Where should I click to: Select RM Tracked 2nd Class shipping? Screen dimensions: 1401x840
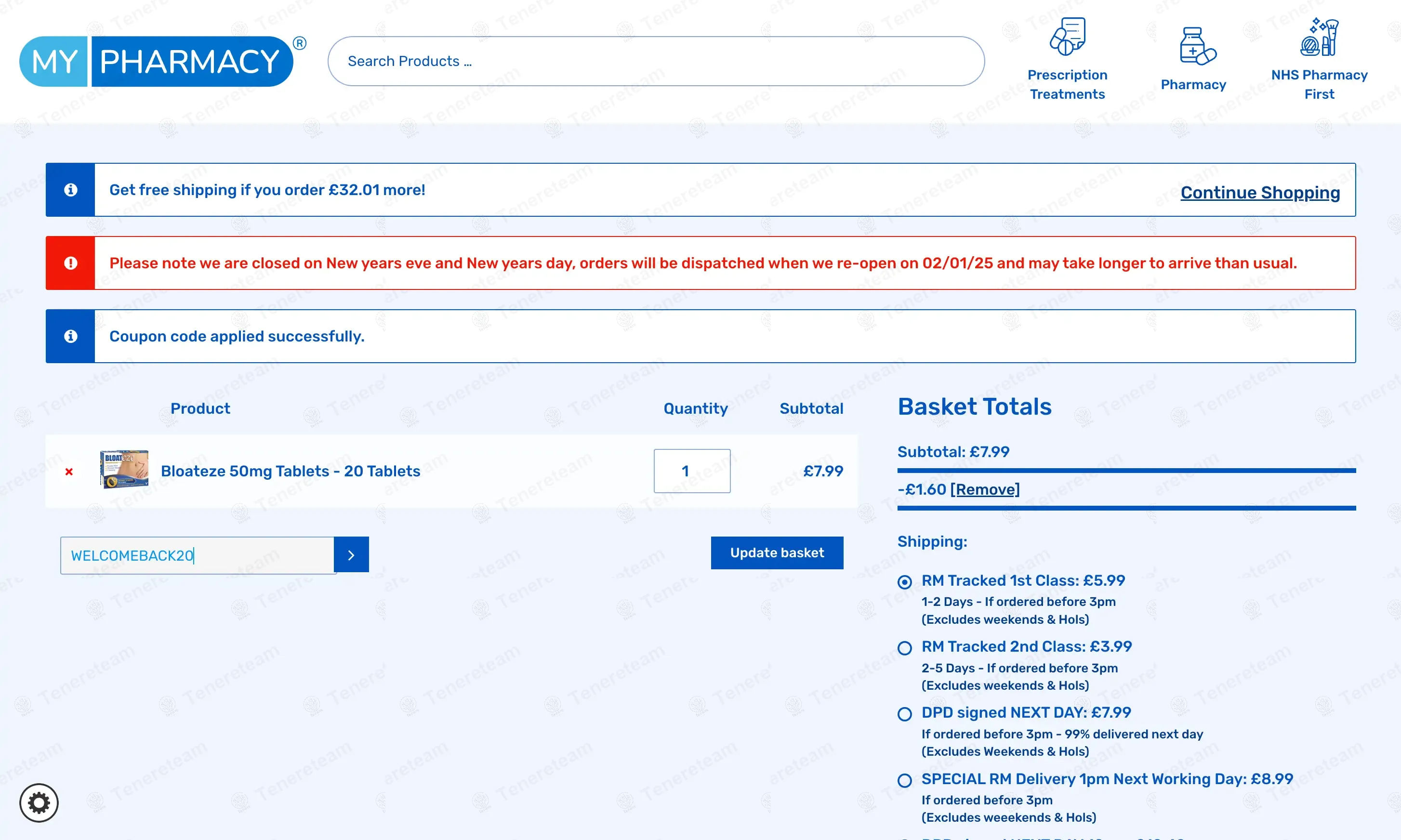click(x=905, y=648)
